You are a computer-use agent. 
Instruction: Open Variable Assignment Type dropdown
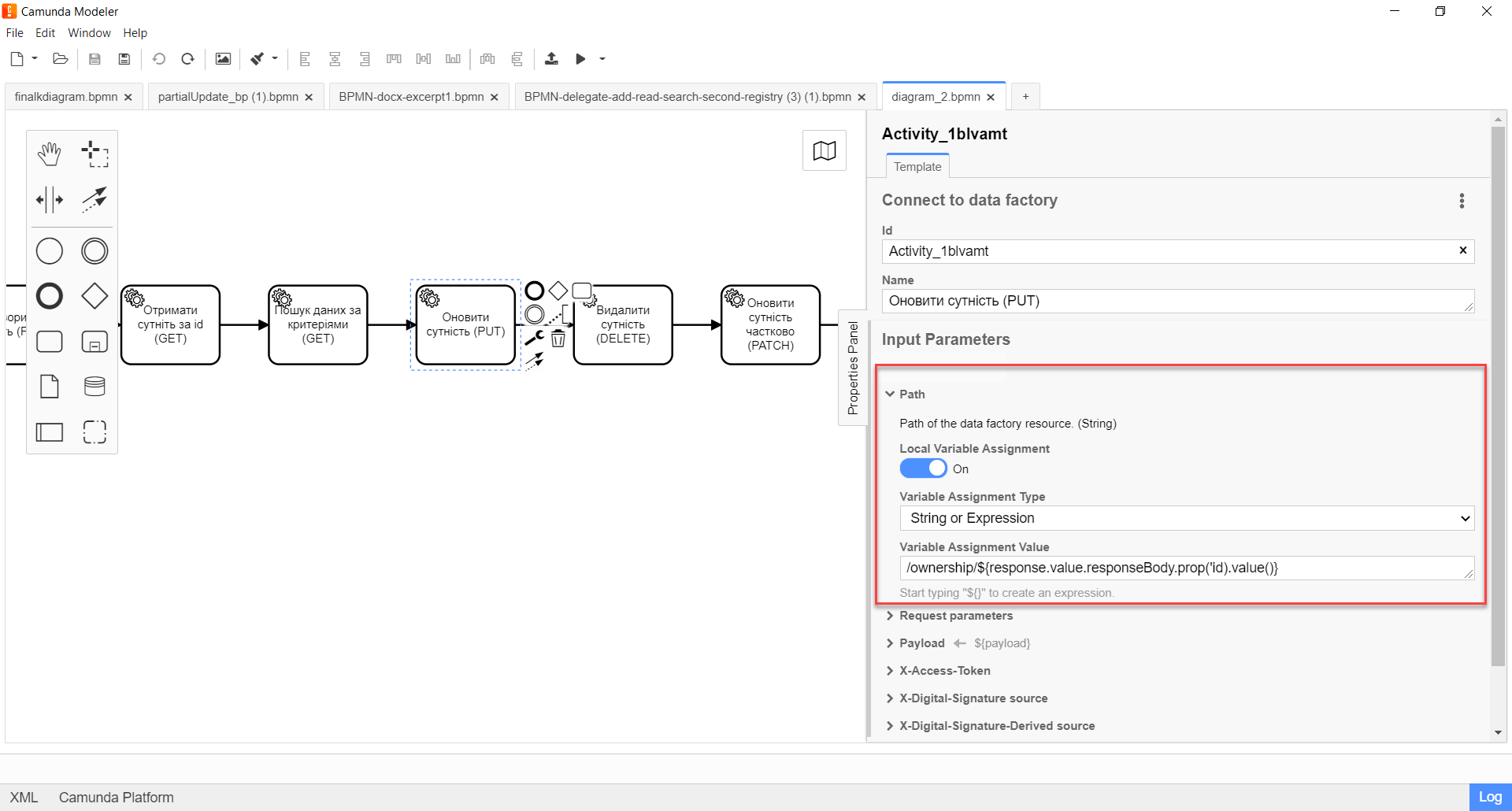click(x=1187, y=518)
